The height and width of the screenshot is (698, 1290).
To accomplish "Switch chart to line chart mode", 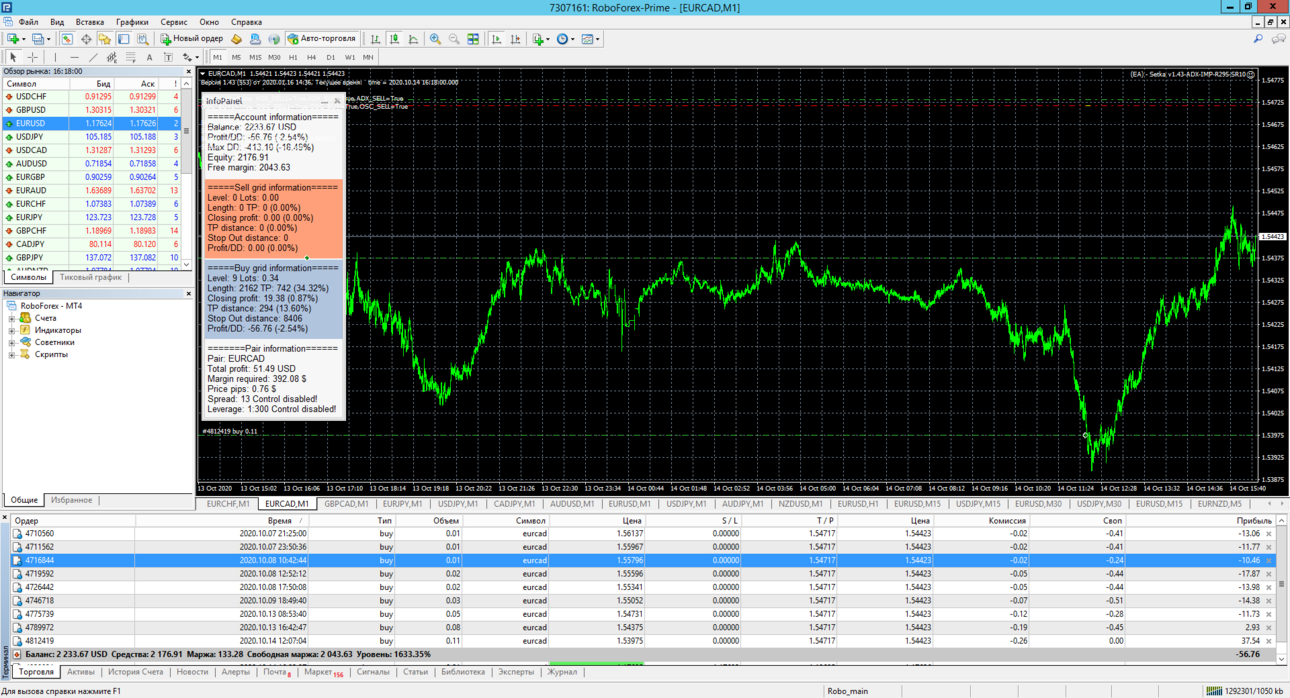I will (414, 39).
